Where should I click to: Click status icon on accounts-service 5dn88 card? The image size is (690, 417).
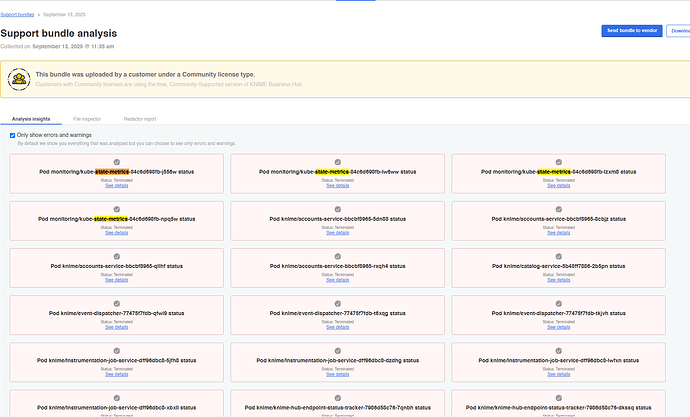coord(338,209)
